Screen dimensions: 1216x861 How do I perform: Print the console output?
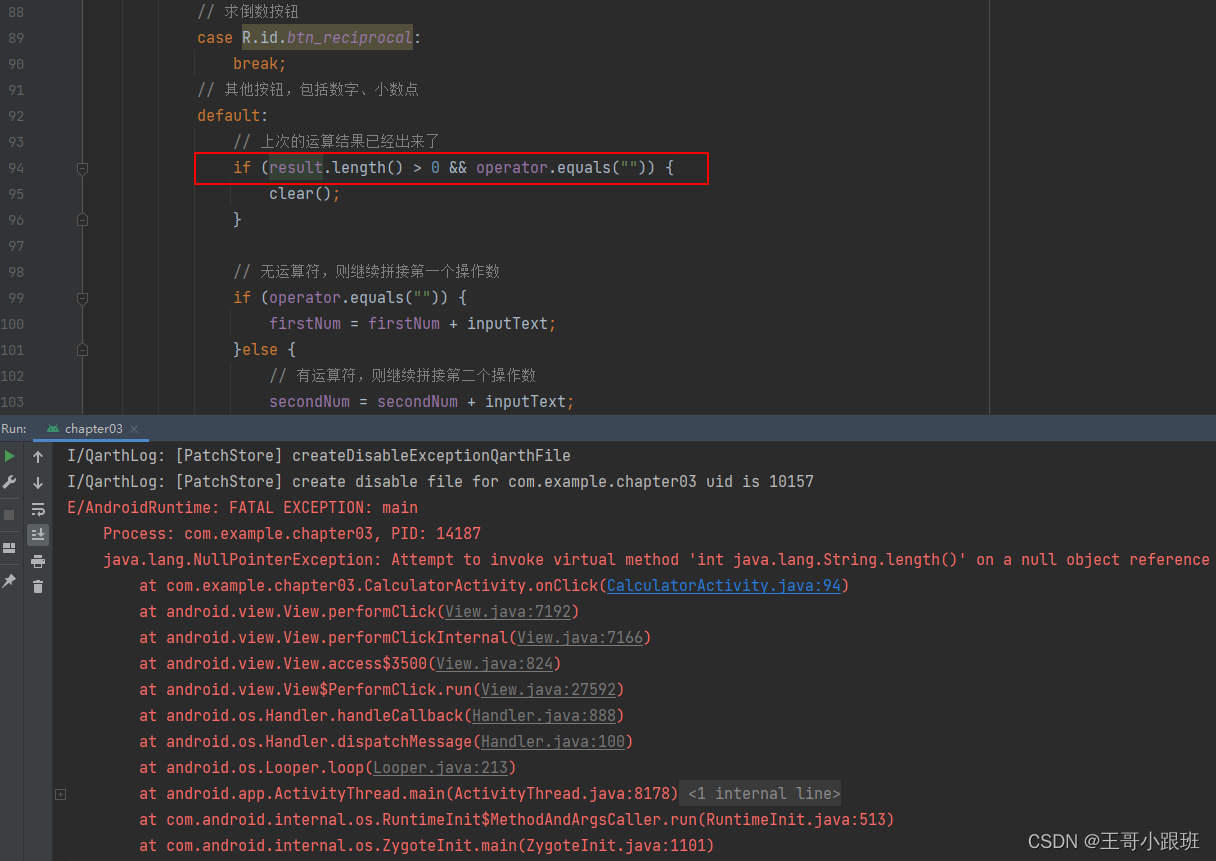pyautogui.click(x=37, y=559)
